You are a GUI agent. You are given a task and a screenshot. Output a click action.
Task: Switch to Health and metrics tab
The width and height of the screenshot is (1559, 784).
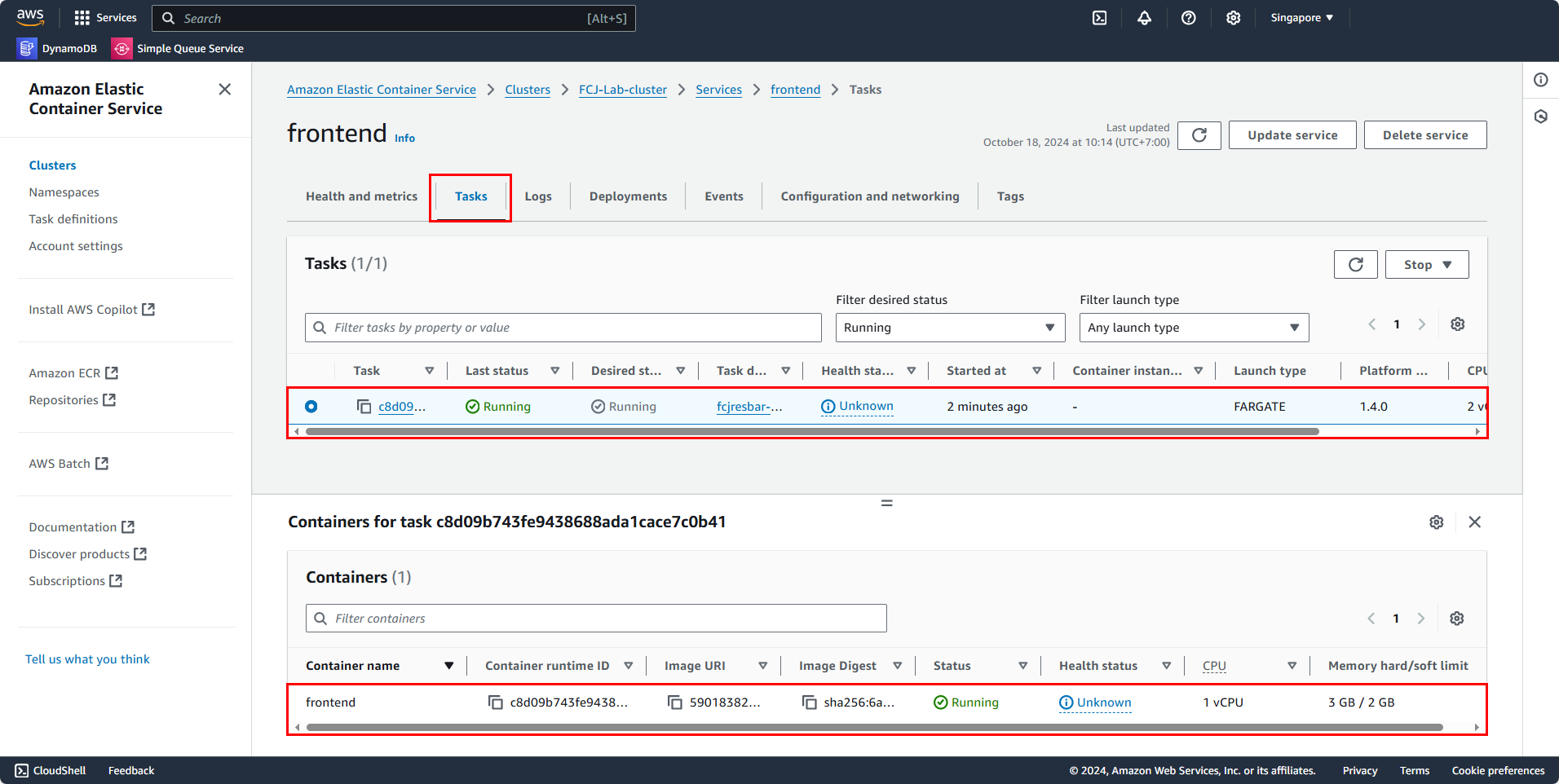point(361,196)
